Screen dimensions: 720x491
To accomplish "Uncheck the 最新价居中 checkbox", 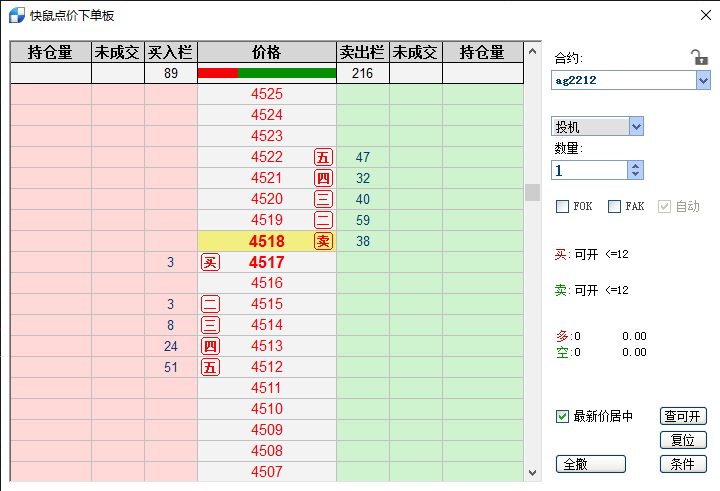I will pyautogui.click(x=563, y=416).
